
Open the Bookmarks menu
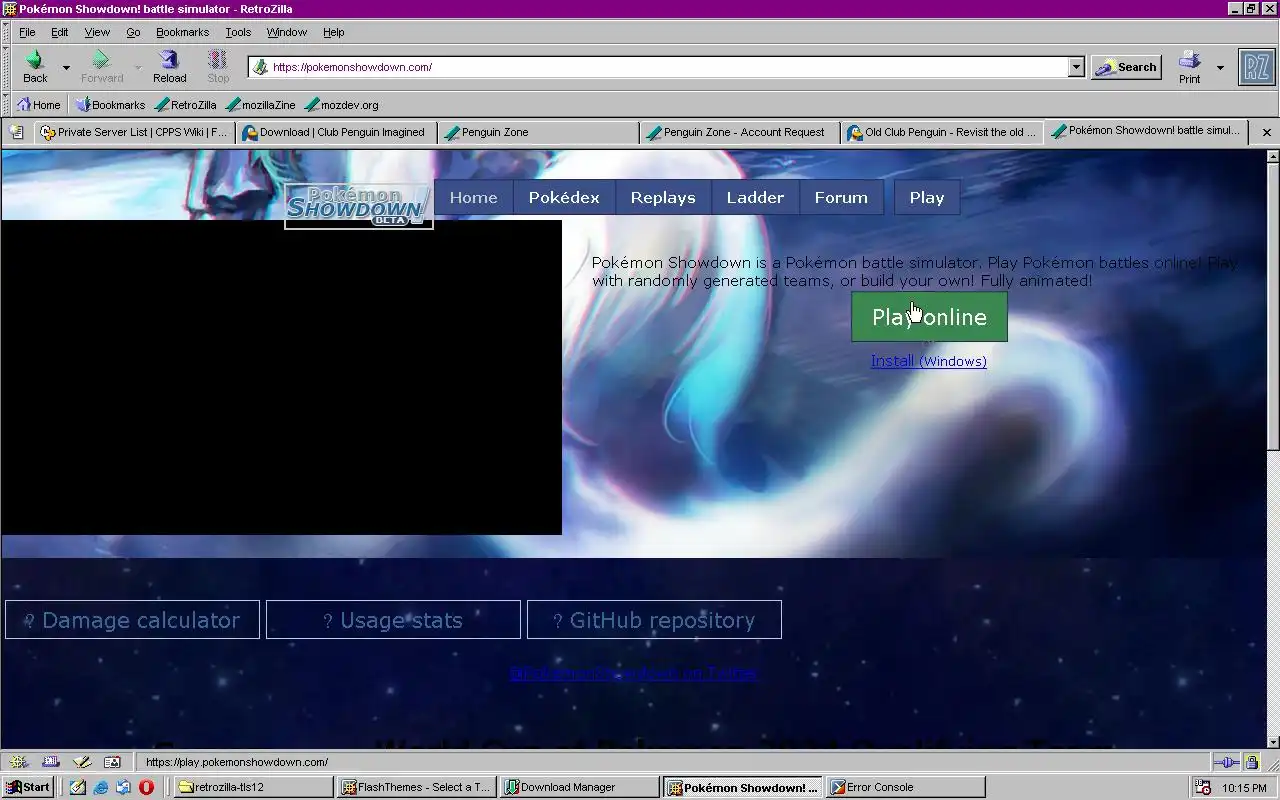point(182,32)
